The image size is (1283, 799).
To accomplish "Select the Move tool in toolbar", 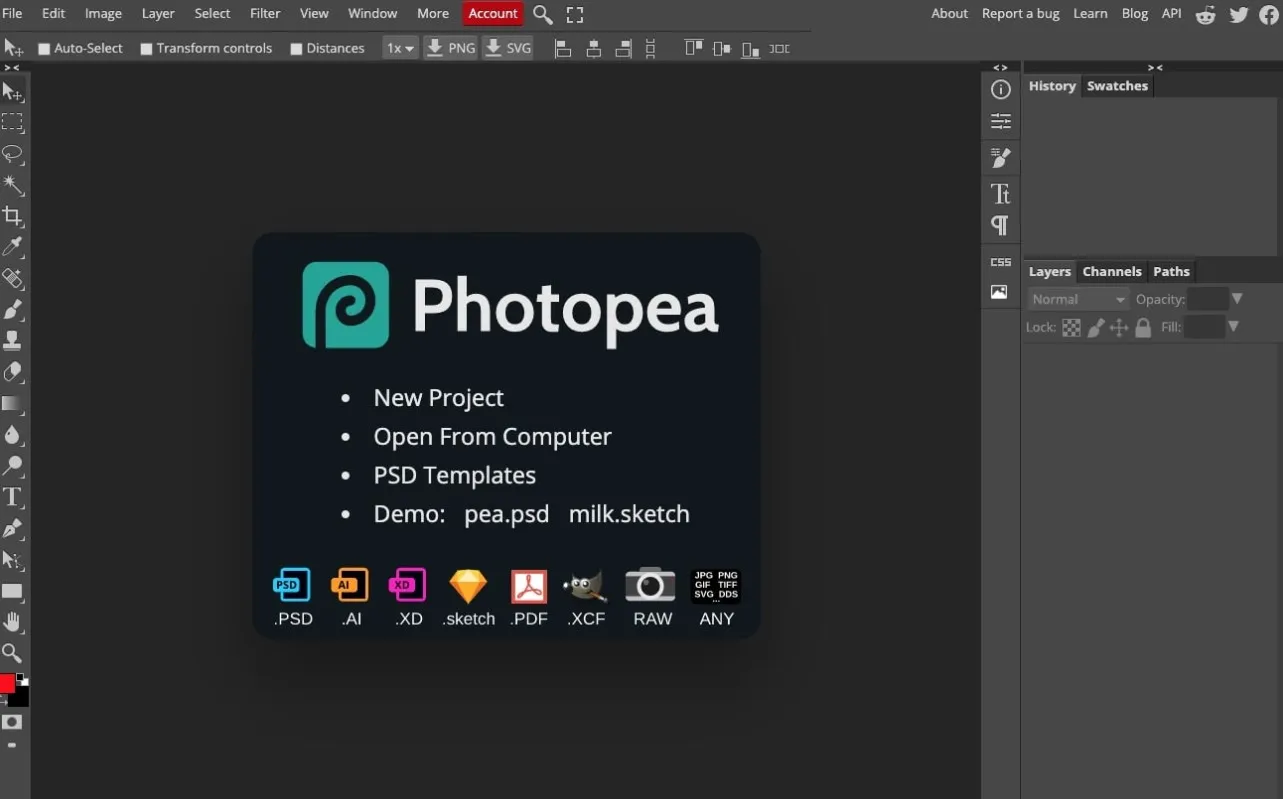I will click(12, 92).
